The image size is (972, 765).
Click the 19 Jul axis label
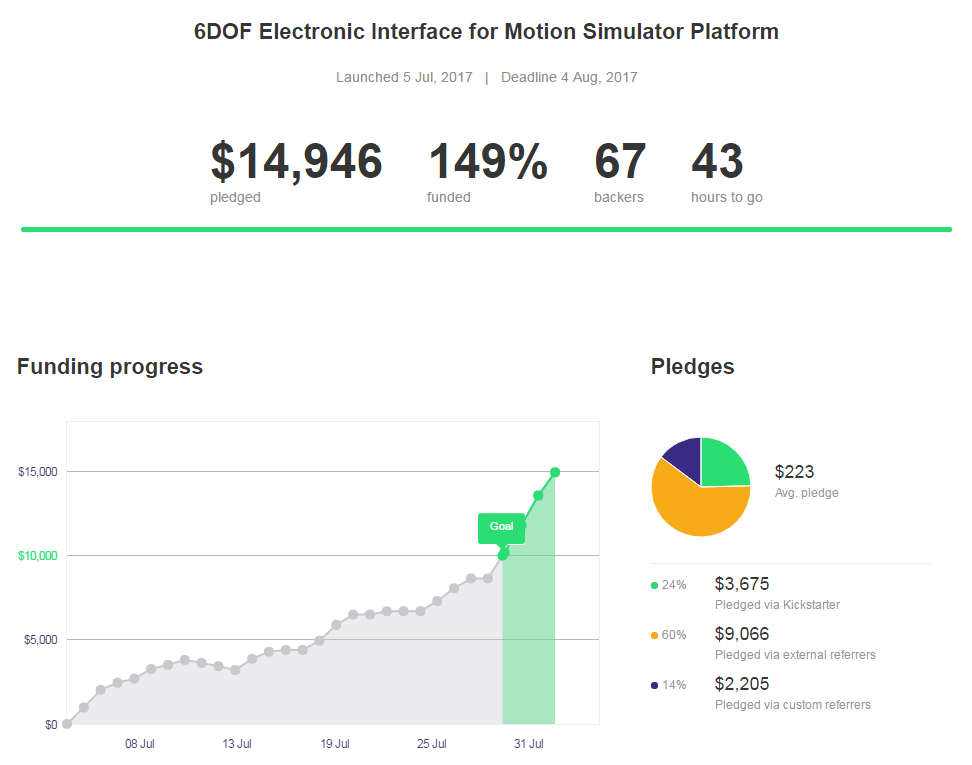tap(335, 744)
